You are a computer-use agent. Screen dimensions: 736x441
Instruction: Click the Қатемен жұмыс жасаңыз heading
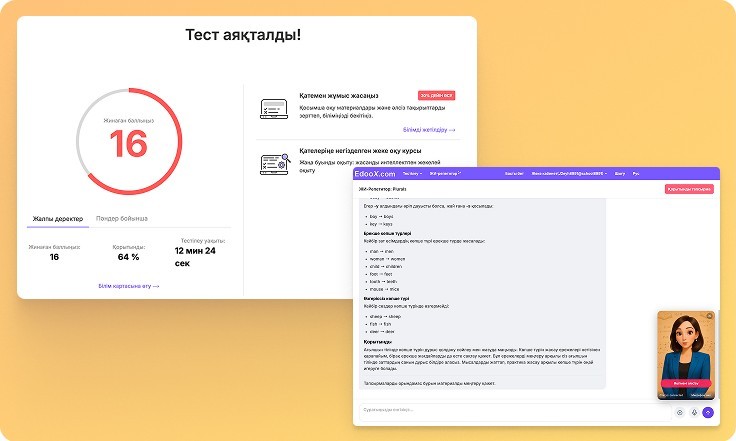point(339,96)
